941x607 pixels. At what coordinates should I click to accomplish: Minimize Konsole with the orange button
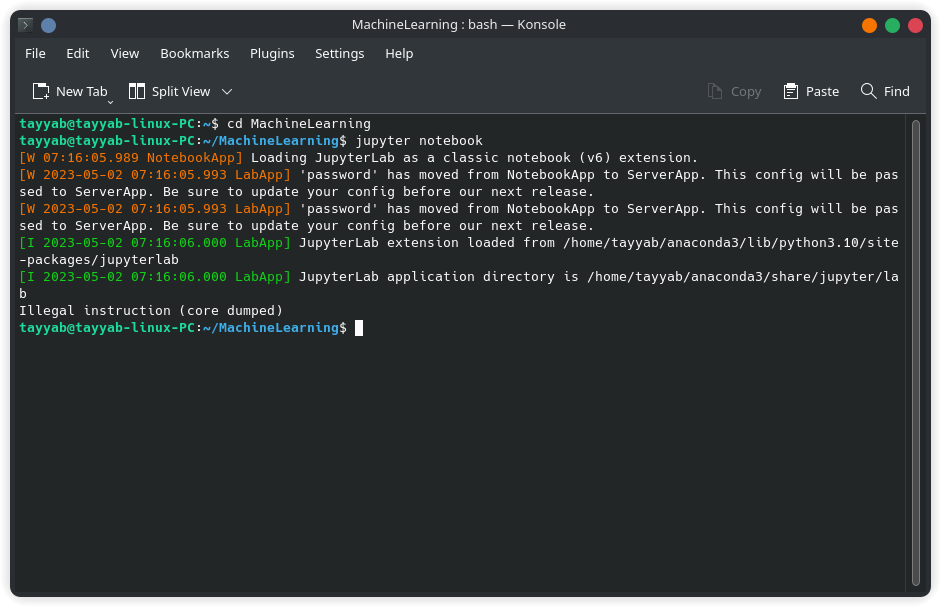pyautogui.click(x=869, y=25)
